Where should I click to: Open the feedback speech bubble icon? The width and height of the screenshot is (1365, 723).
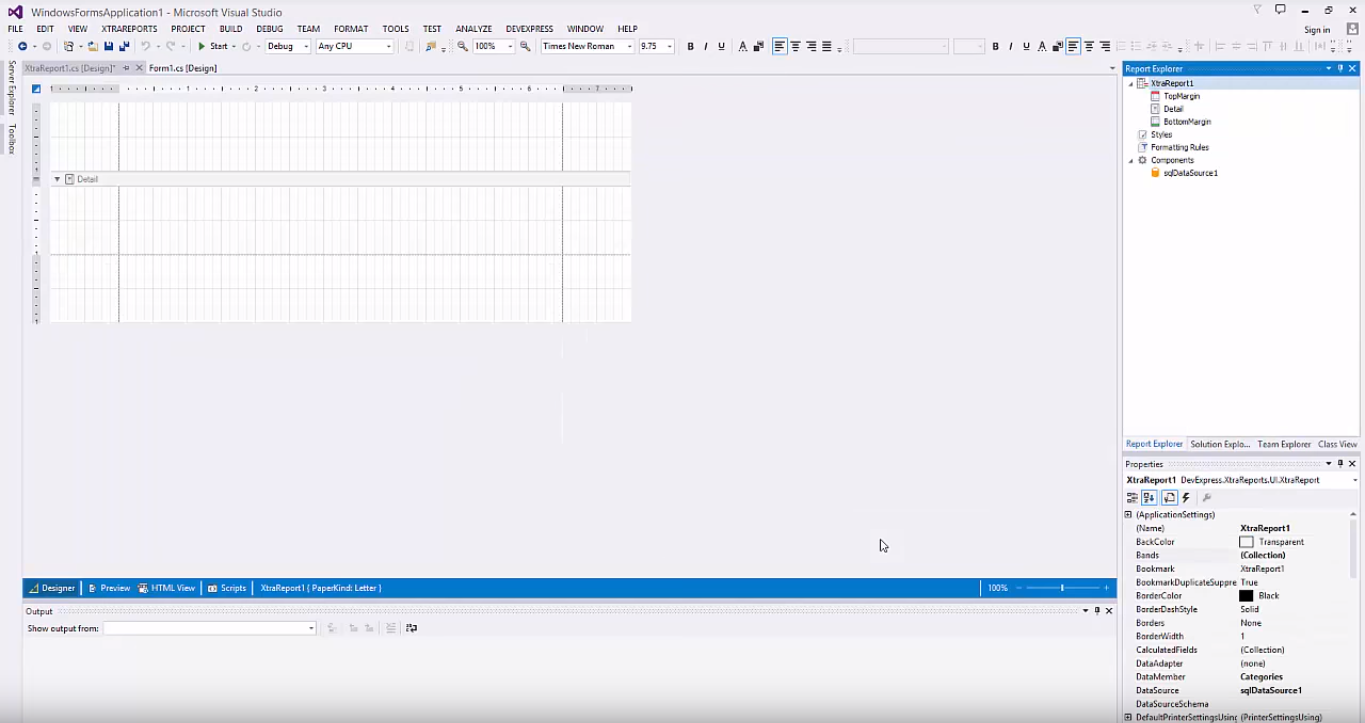[1280, 10]
